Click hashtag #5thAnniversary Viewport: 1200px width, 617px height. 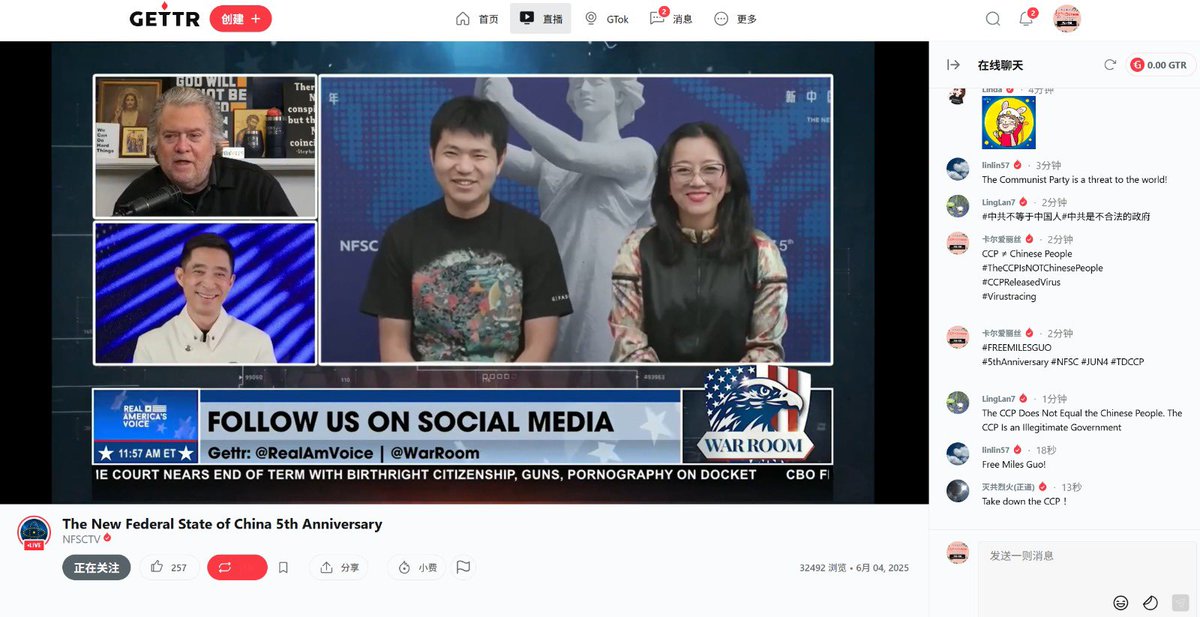coord(1015,362)
